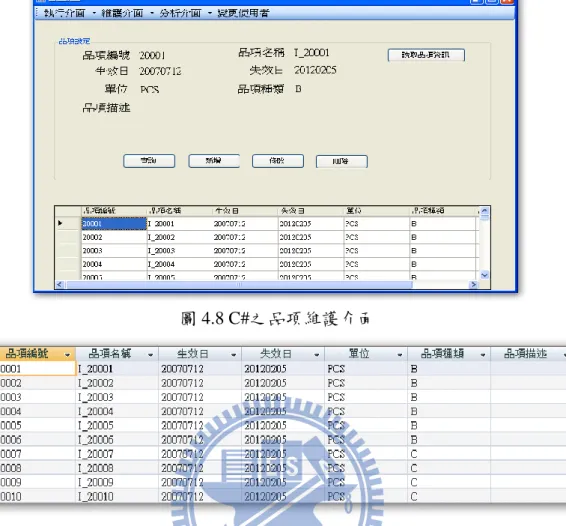Open the 變更使用者 menu
This screenshot has height=526, width=566.
coord(243,13)
